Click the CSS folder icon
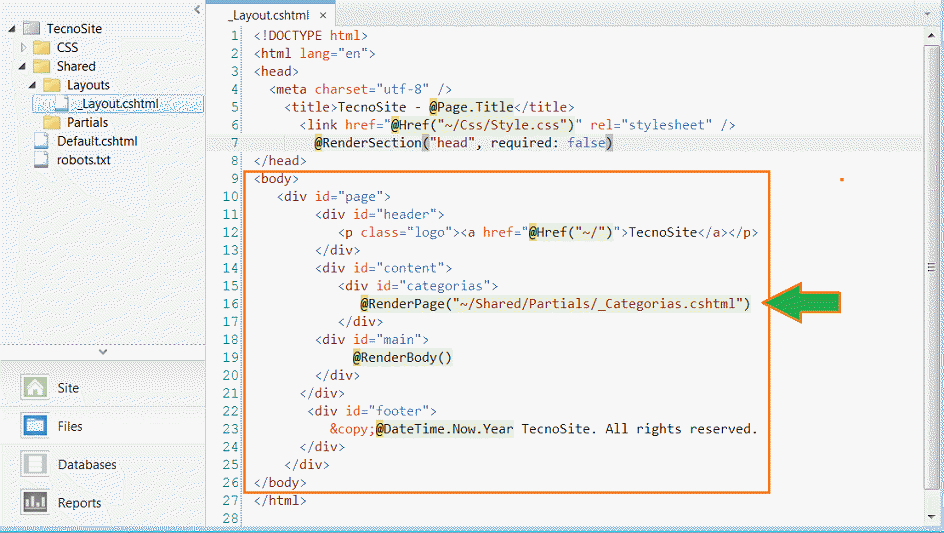Screen dimensions: 944x533 tap(42, 47)
